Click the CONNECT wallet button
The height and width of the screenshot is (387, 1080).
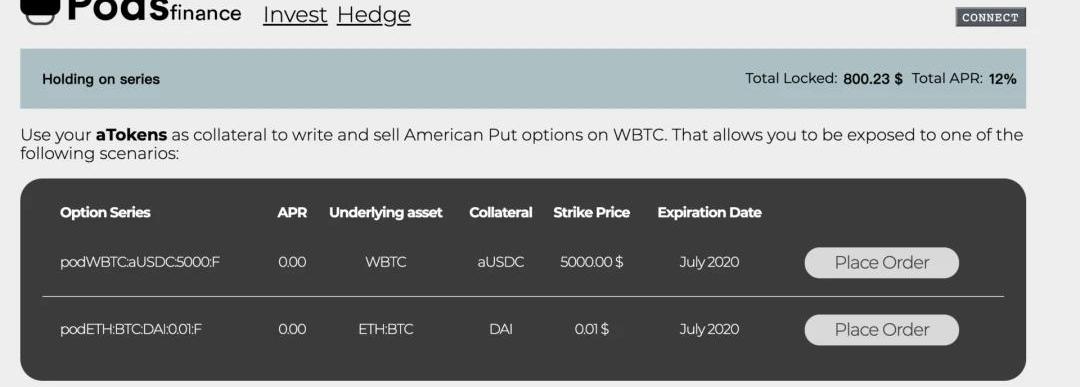(990, 17)
